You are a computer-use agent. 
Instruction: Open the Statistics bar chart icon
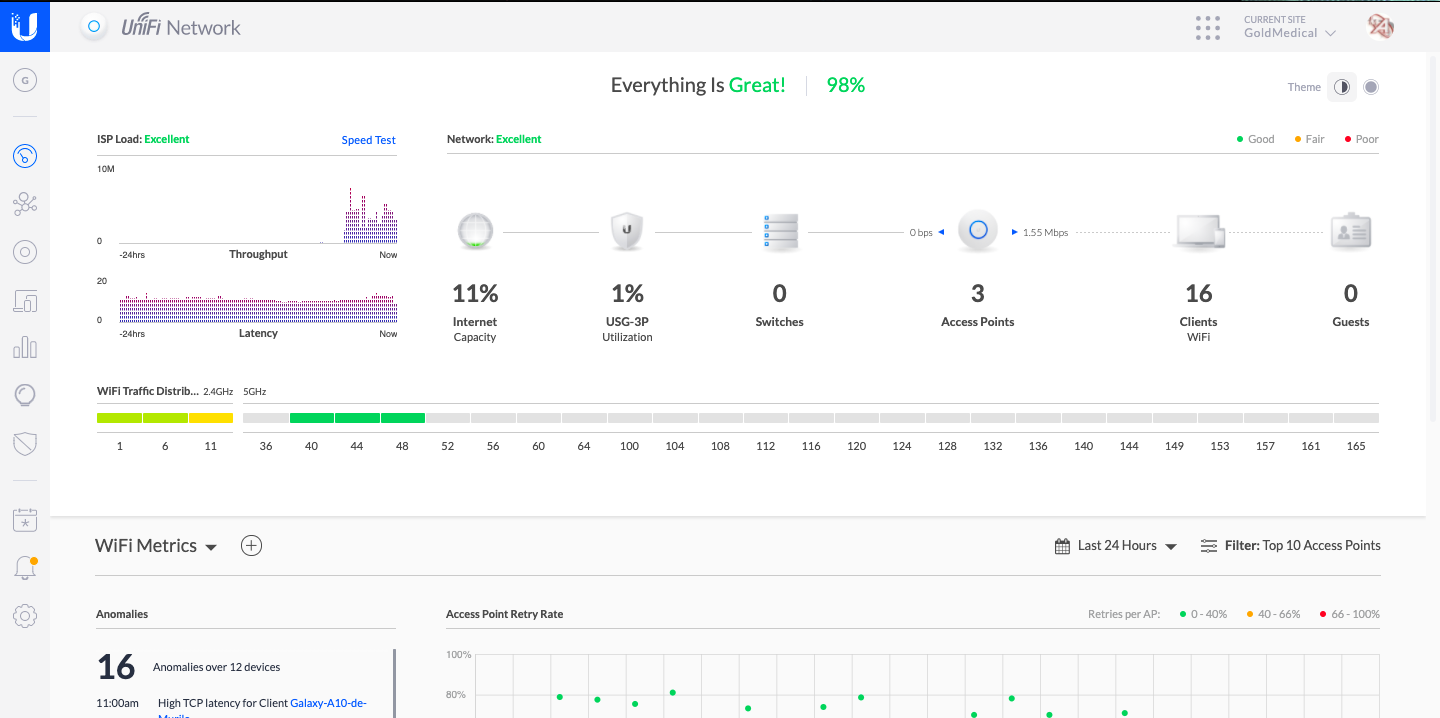pos(25,348)
